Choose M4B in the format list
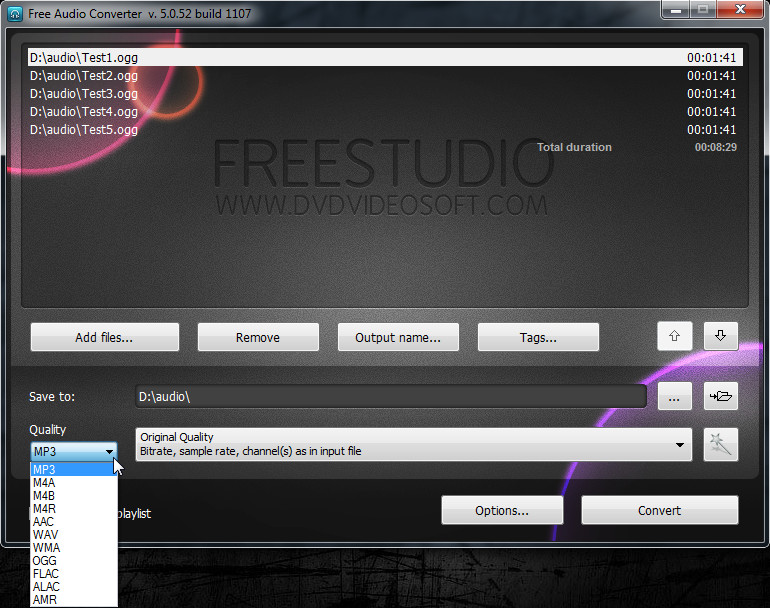 coord(74,496)
